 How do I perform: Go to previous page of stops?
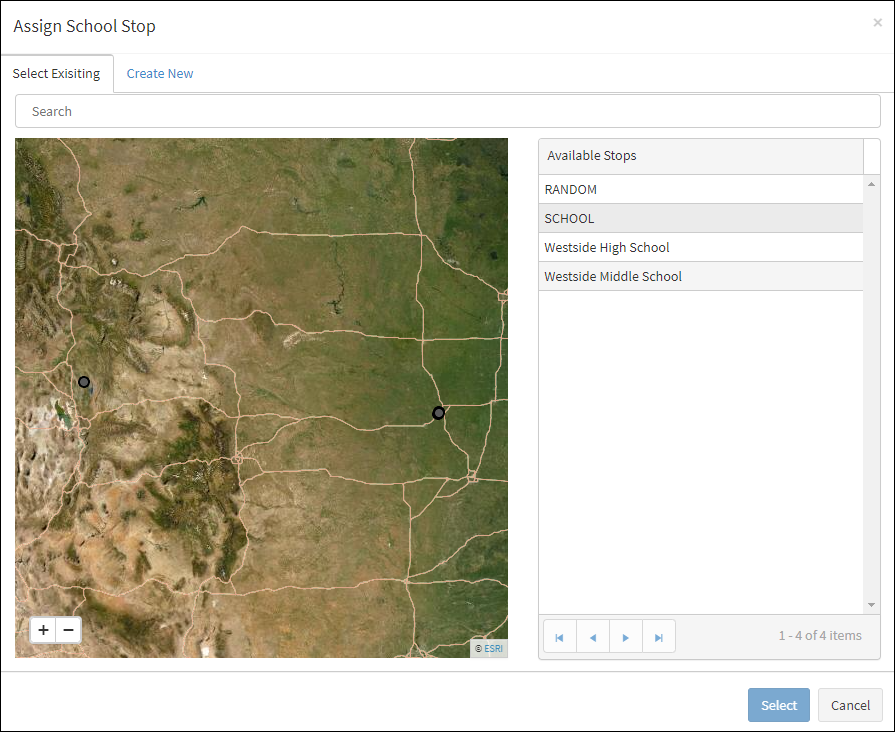coord(593,637)
